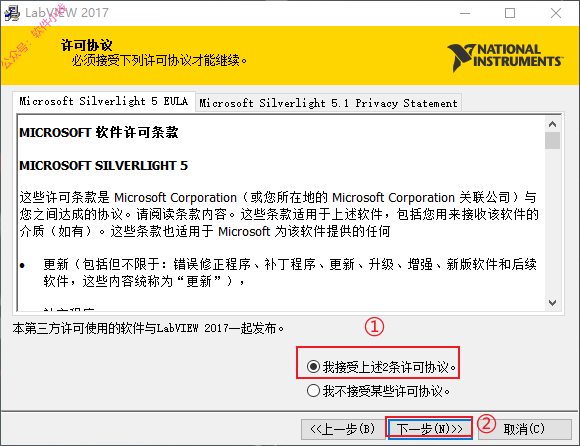Click inside the Microsoft license text area

pos(281,213)
